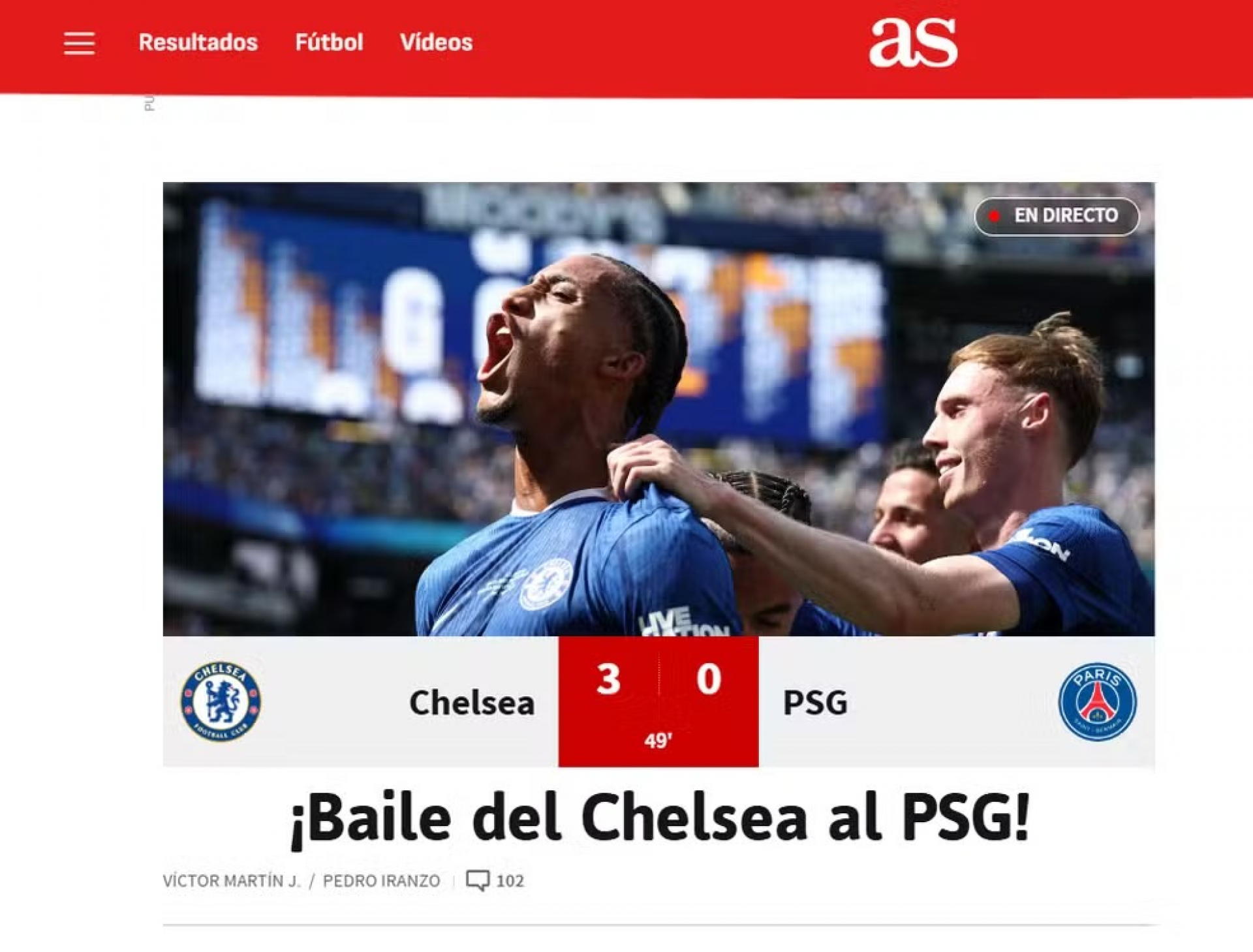Click the Chelsea team name

pos(472,703)
